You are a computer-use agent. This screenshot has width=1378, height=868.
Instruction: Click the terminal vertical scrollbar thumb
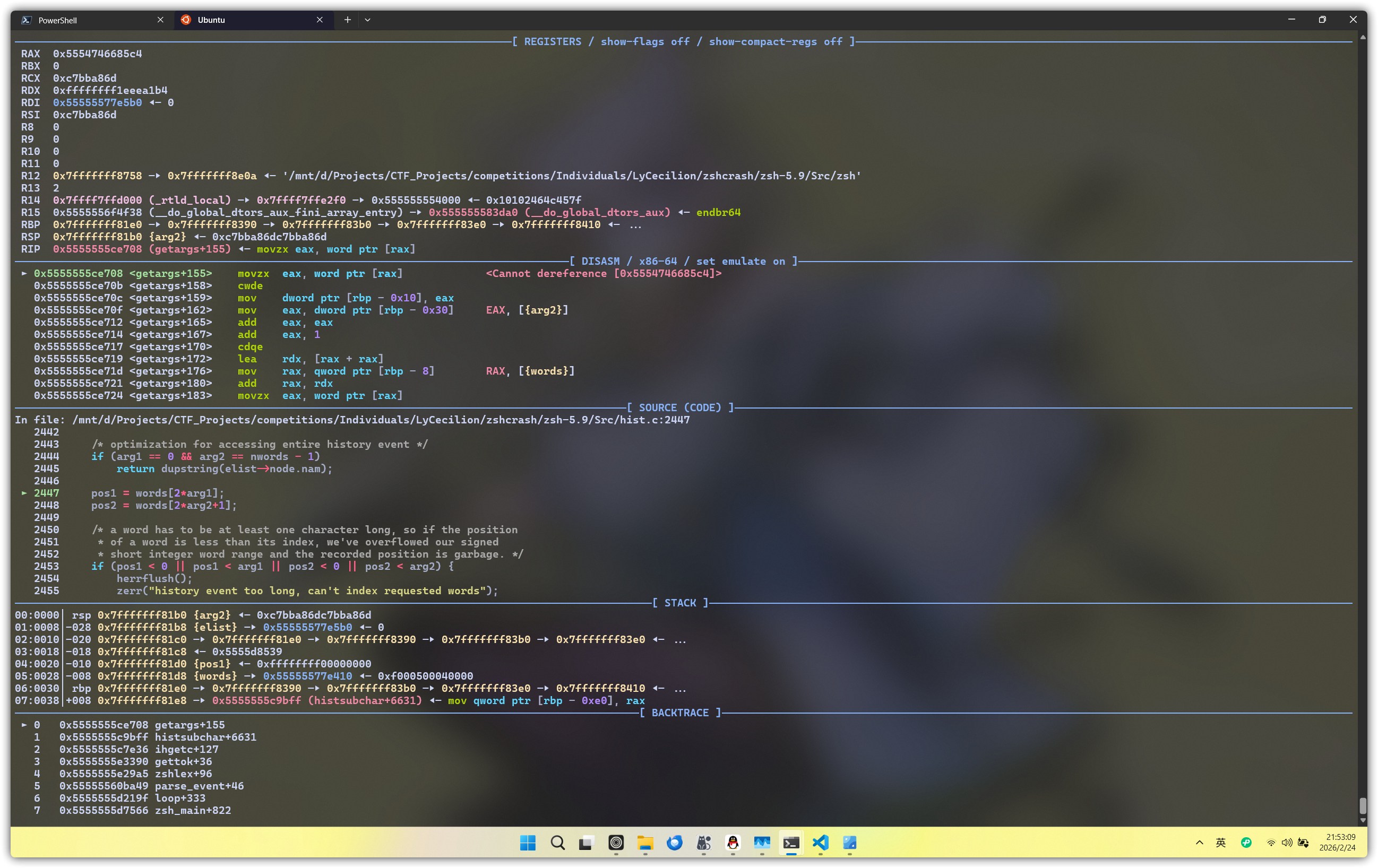tap(1363, 806)
